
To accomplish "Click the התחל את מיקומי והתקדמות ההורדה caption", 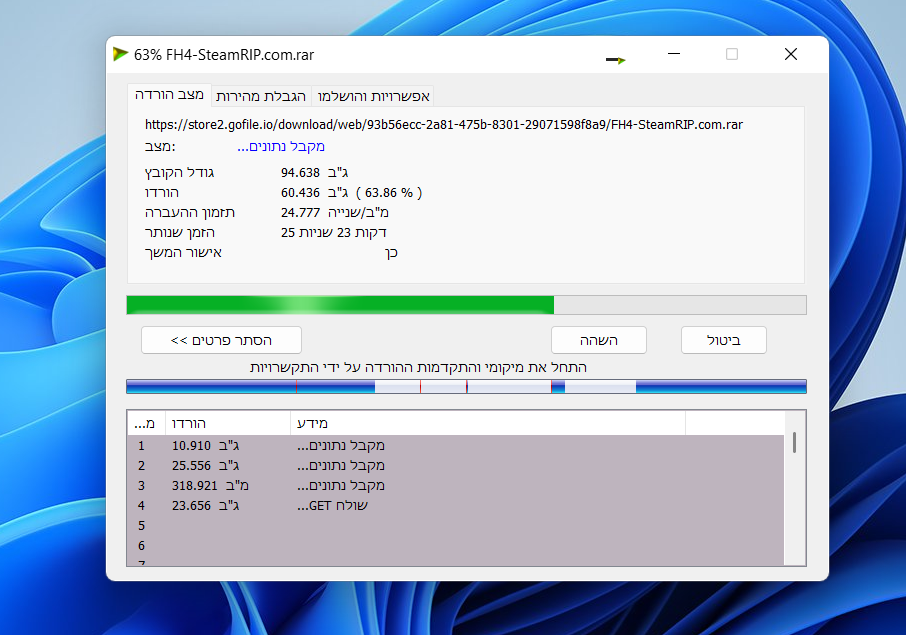I will (418, 367).
